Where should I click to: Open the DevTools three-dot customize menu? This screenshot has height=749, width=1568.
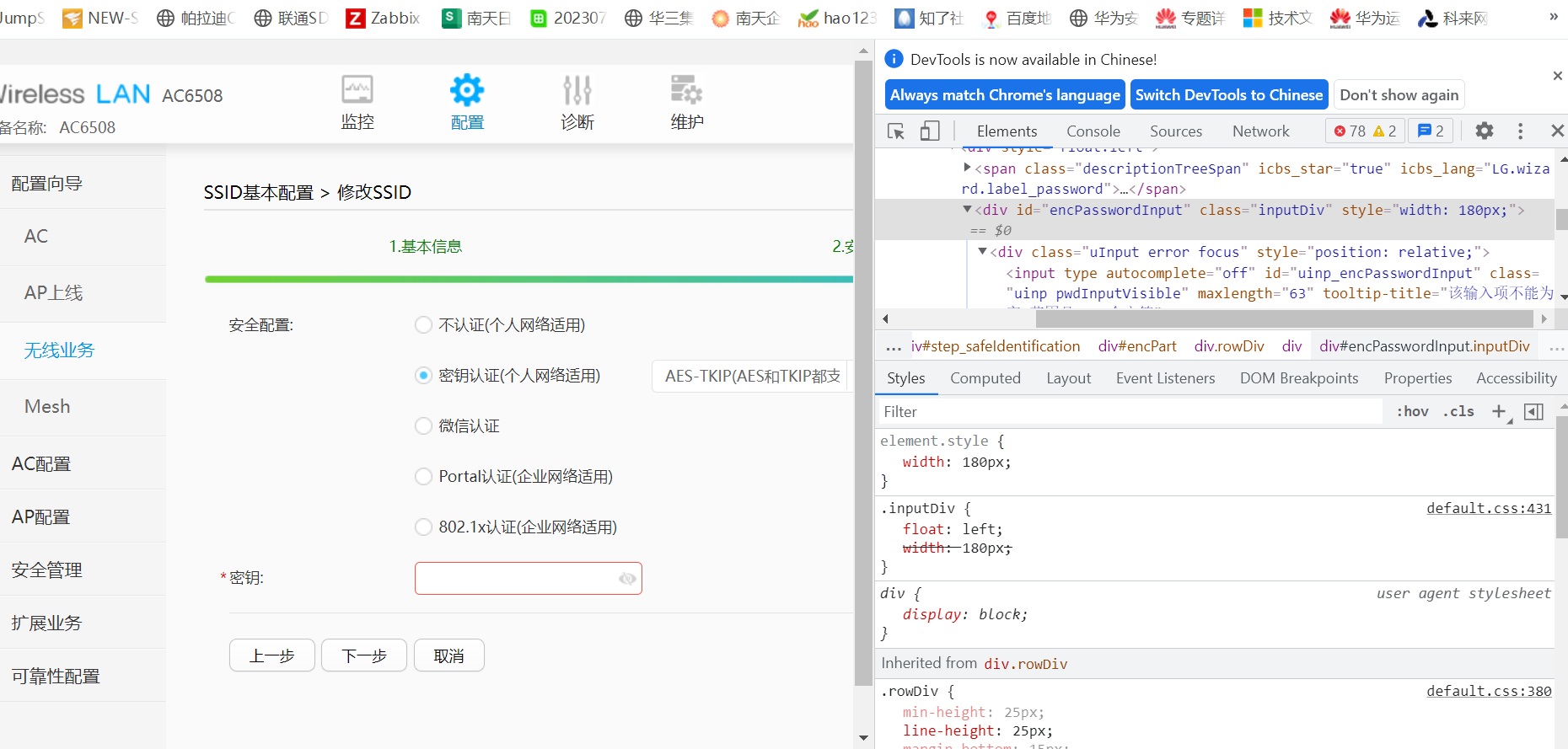point(1521,131)
